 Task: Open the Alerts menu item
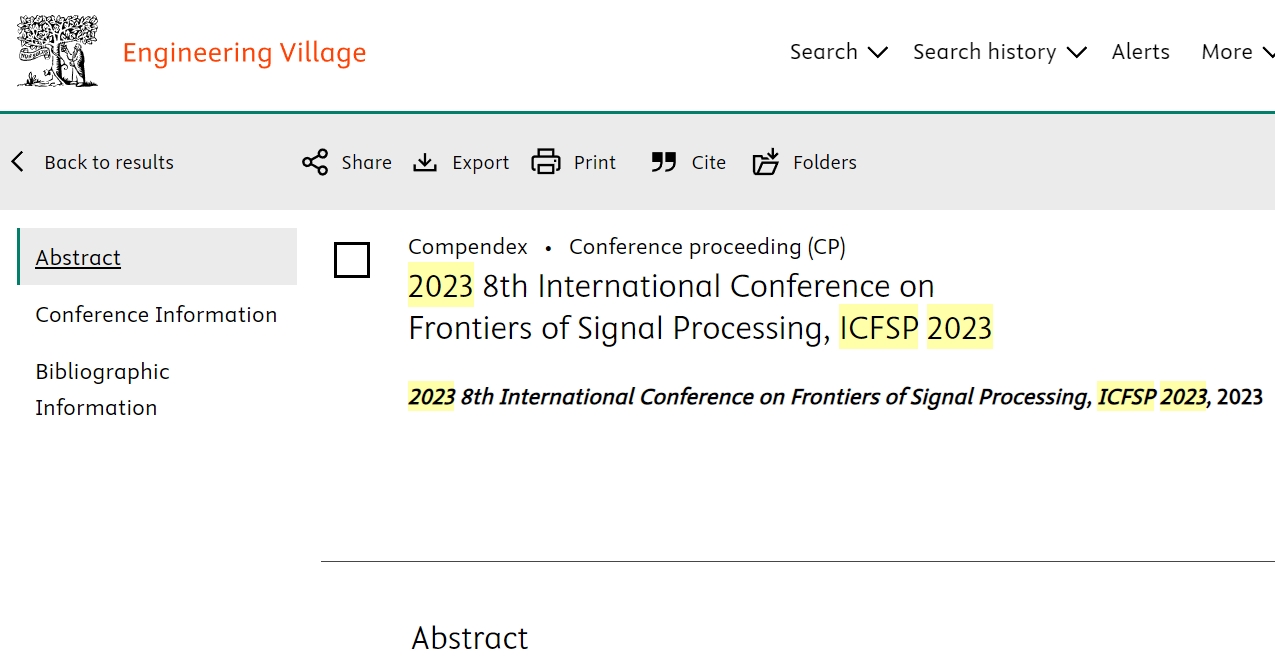(1140, 52)
